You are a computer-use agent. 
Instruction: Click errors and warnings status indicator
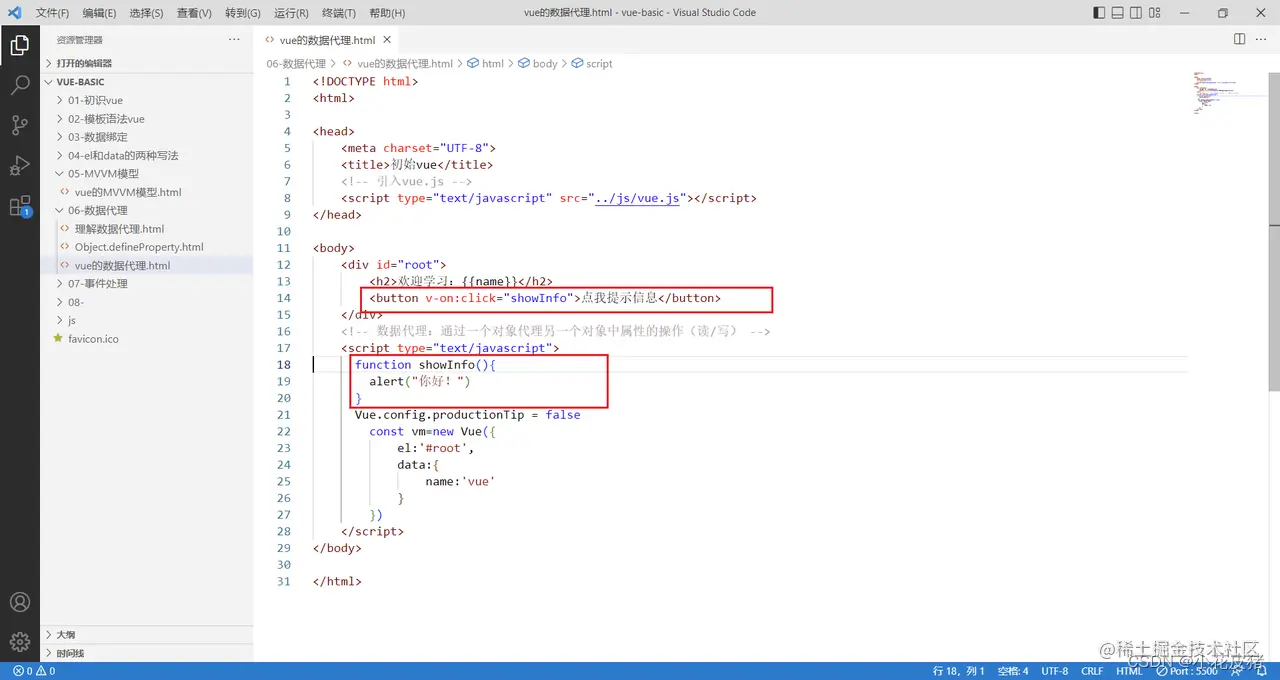click(34, 671)
